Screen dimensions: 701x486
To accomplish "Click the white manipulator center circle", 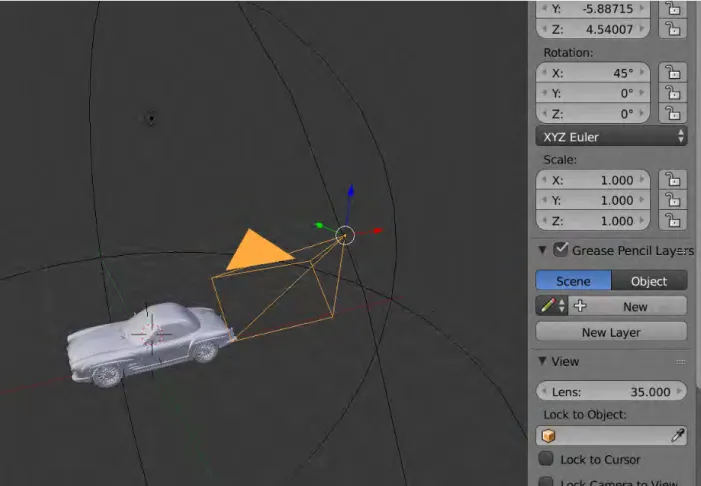I will click(345, 235).
